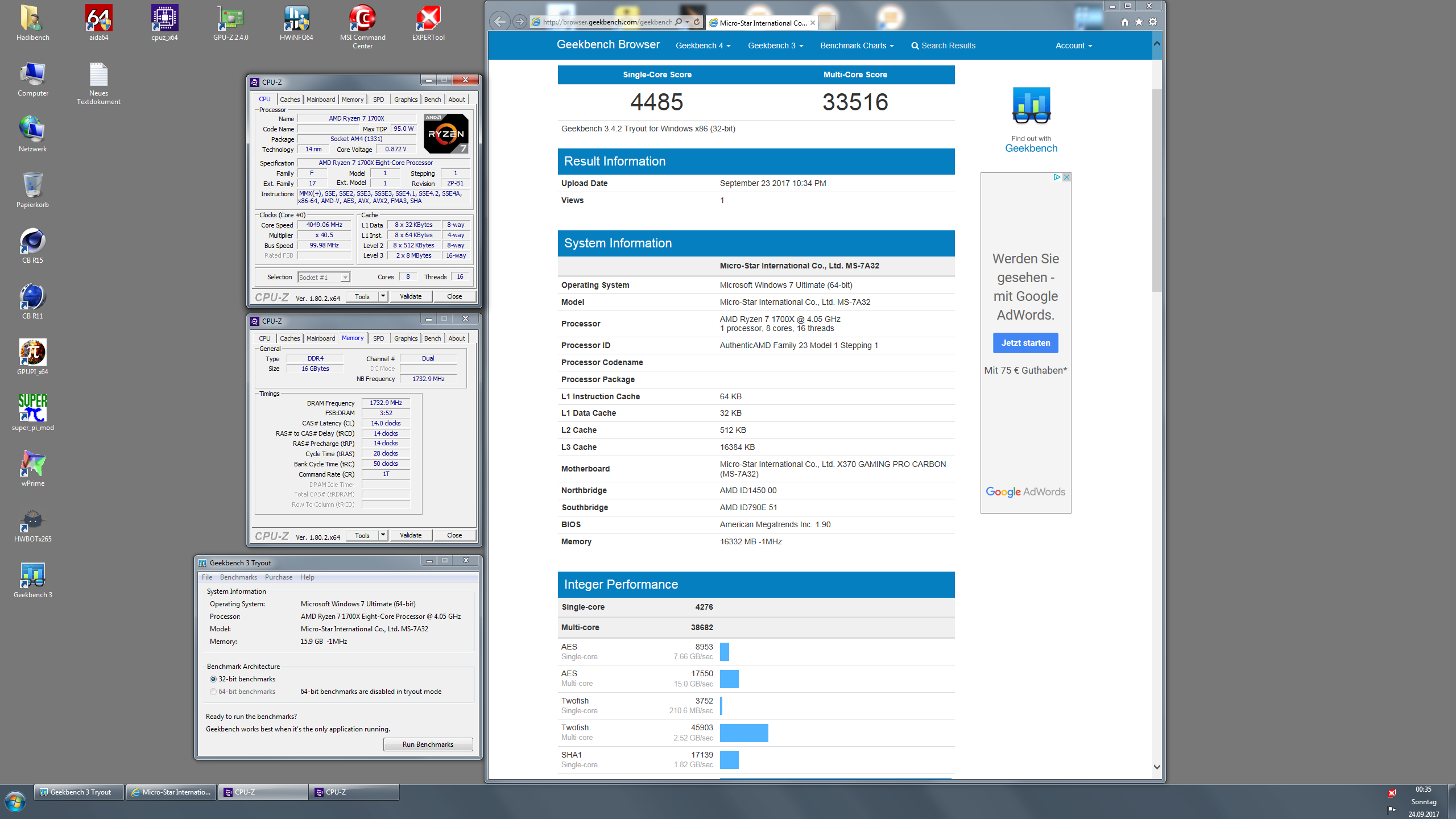Launch CB R15 shortcut
Viewport: 1456px width, 819px height.
(32, 246)
